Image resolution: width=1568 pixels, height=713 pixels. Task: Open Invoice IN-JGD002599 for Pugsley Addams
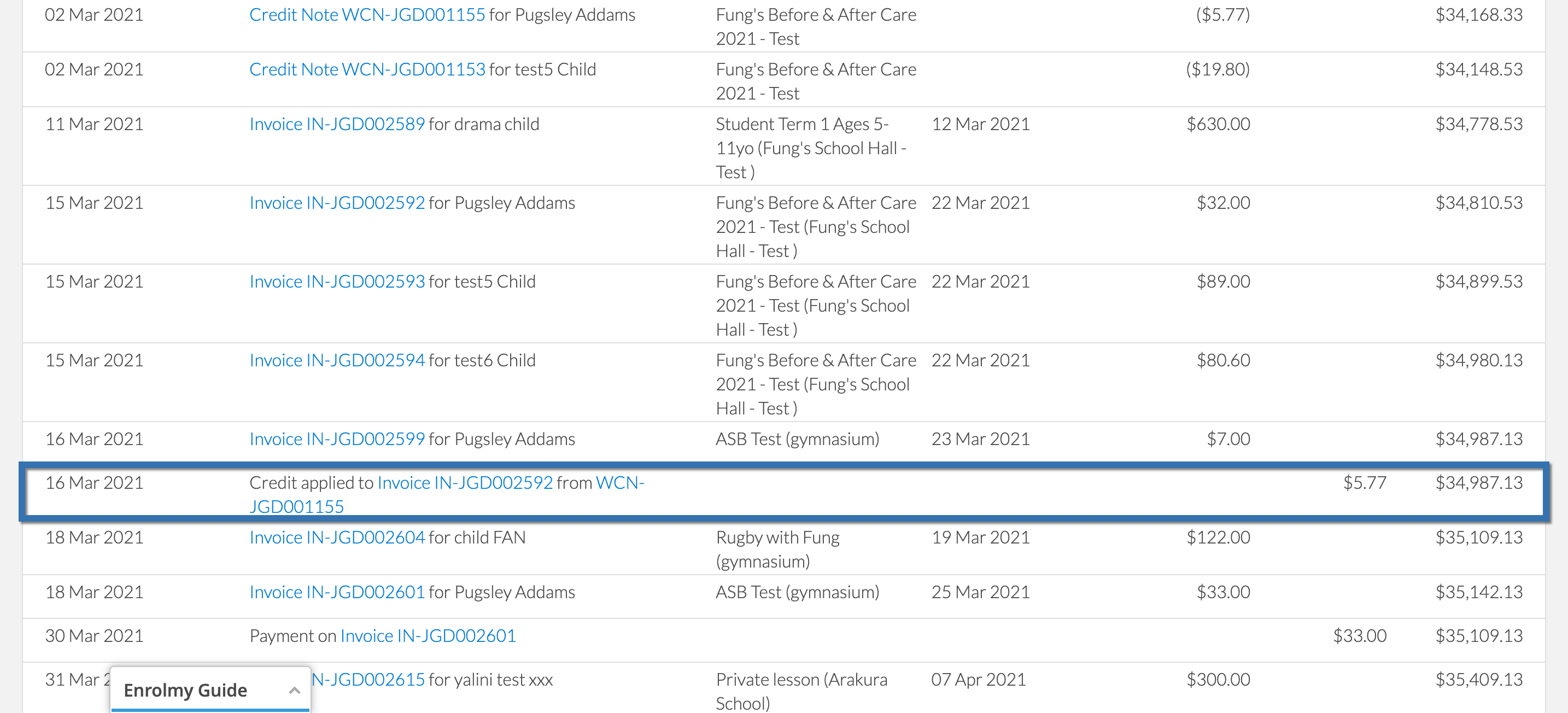[337, 439]
